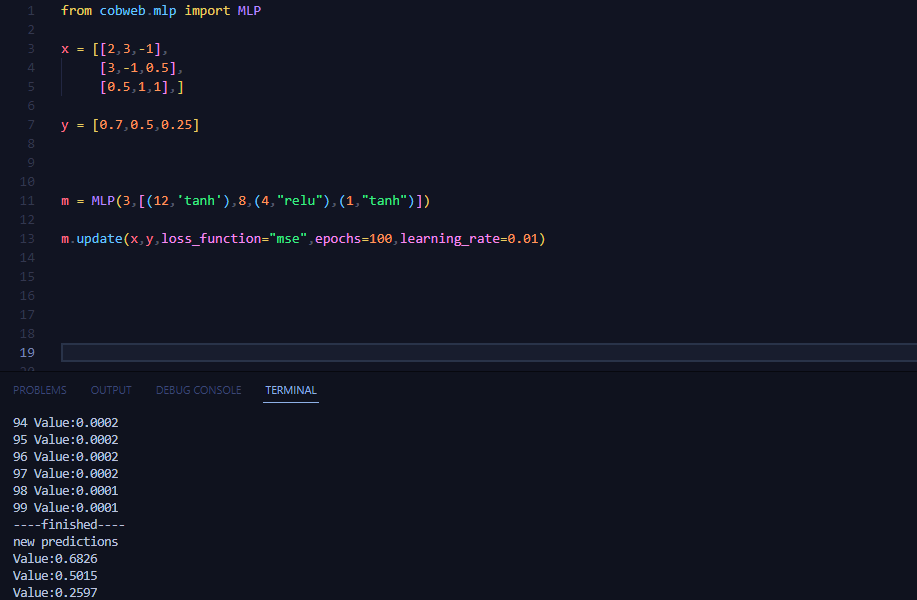Click the MLP name on the import line
Viewport: 917px width, 600px height.
pos(249,11)
